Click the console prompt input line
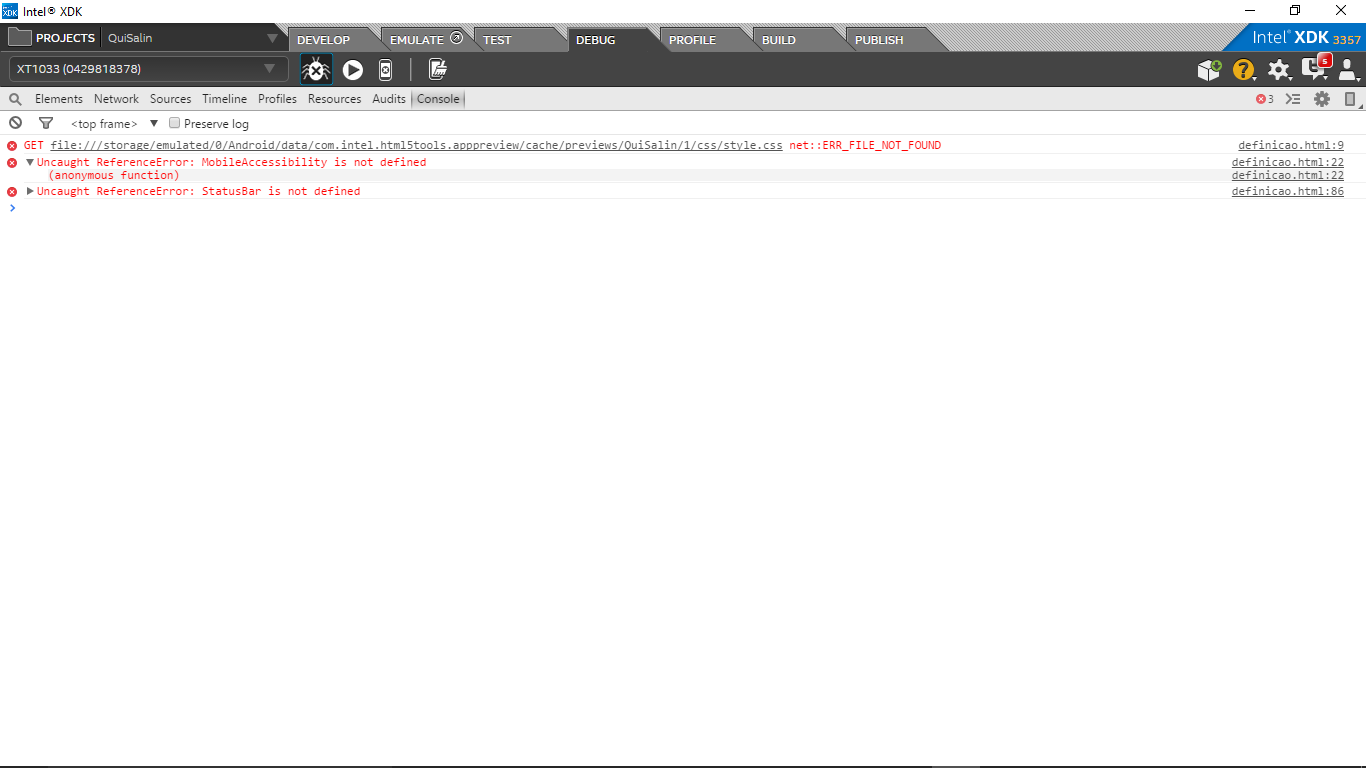Screen dimensions: 1366x768 coord(683,208)
